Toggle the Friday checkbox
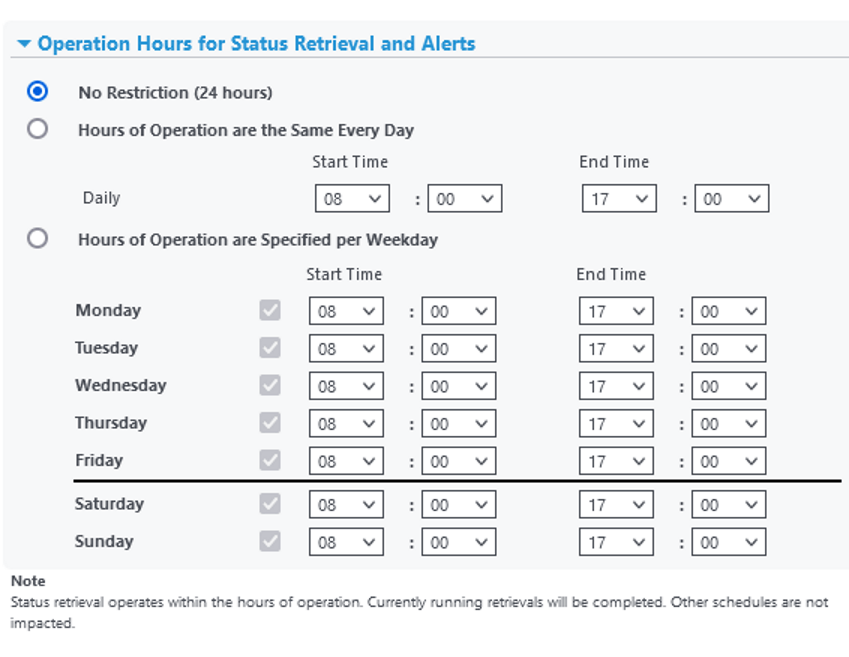 (x=270, y=461)
